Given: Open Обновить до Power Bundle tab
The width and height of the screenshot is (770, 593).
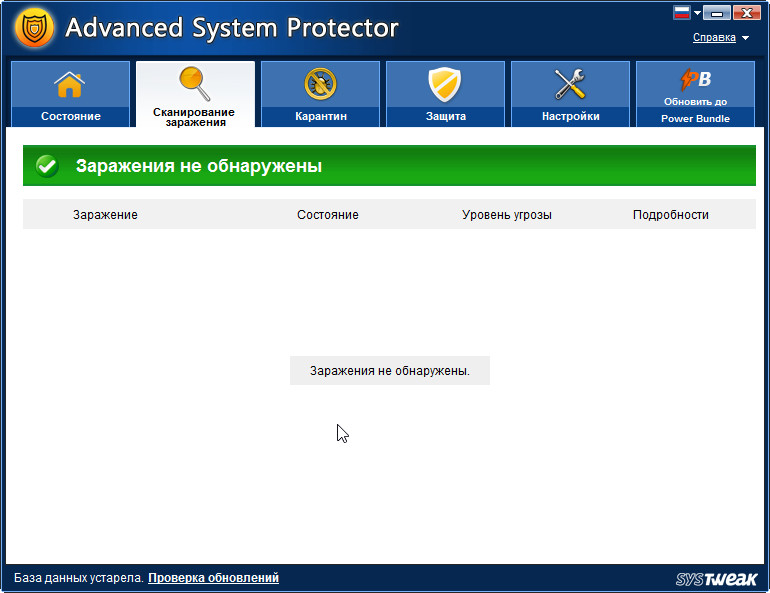Looking at the screenshot, I should click(695, 94).
